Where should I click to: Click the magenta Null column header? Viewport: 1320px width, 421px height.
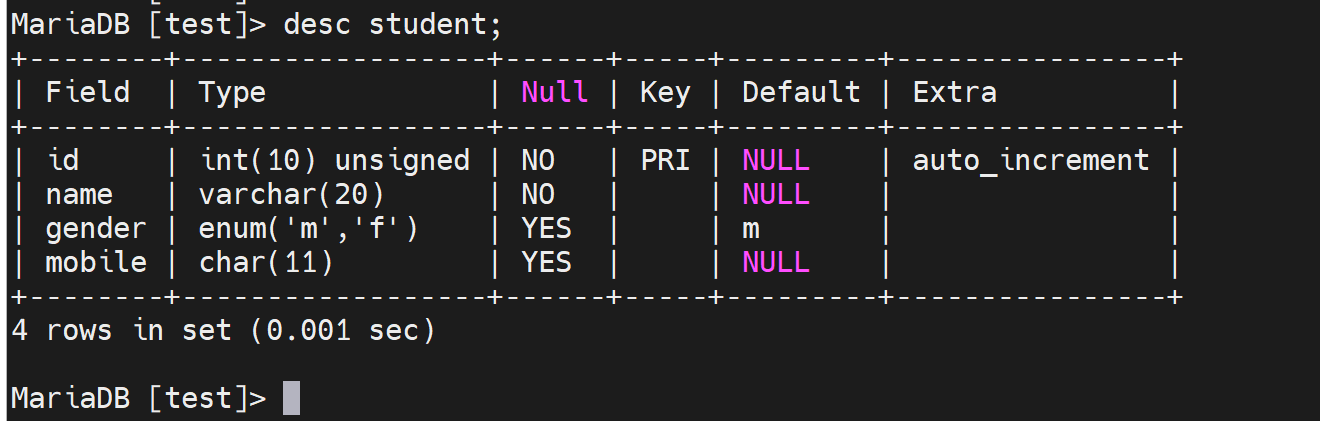tap(555, 93)
